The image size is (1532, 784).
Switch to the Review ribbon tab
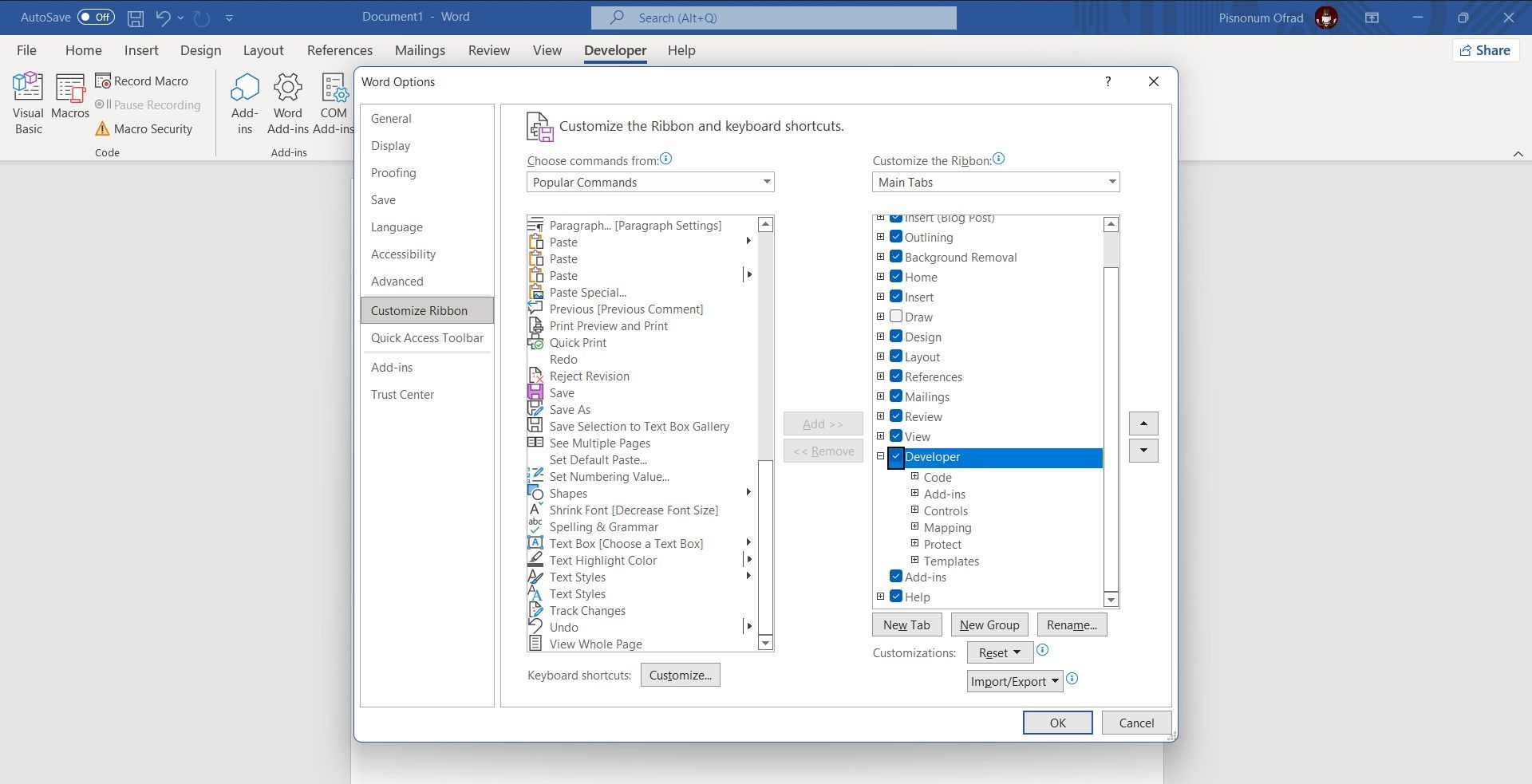tap(488, 50)
